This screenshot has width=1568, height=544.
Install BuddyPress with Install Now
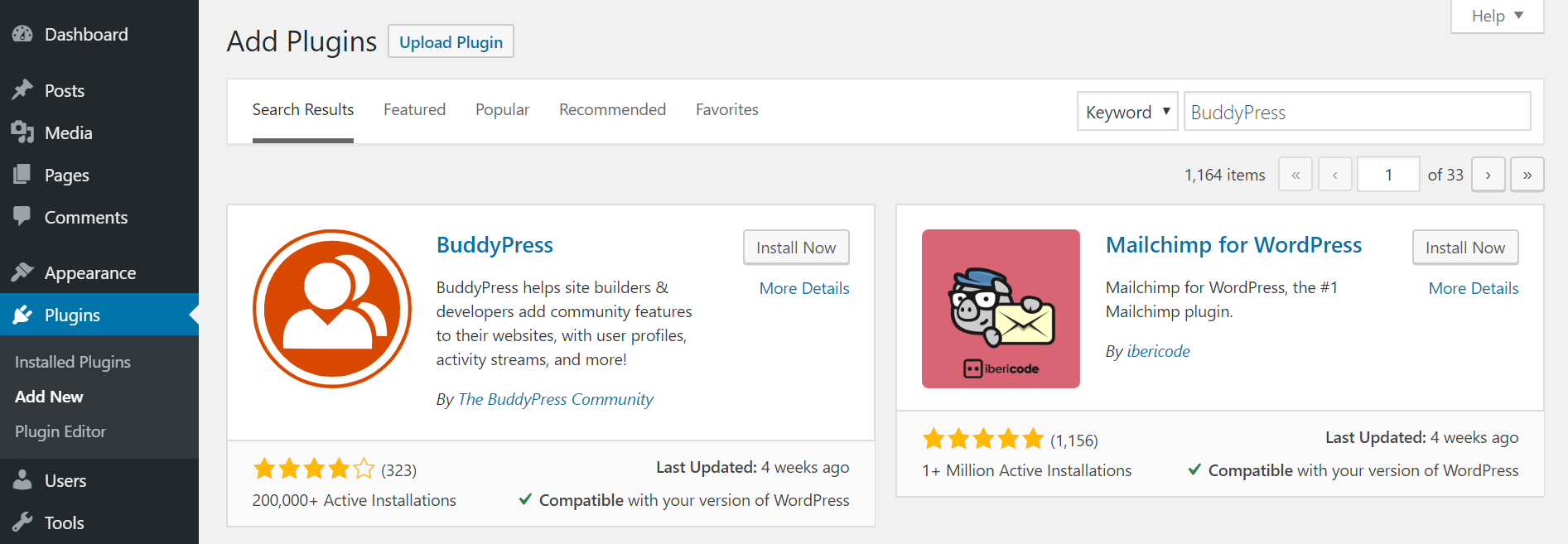(796, 248)
